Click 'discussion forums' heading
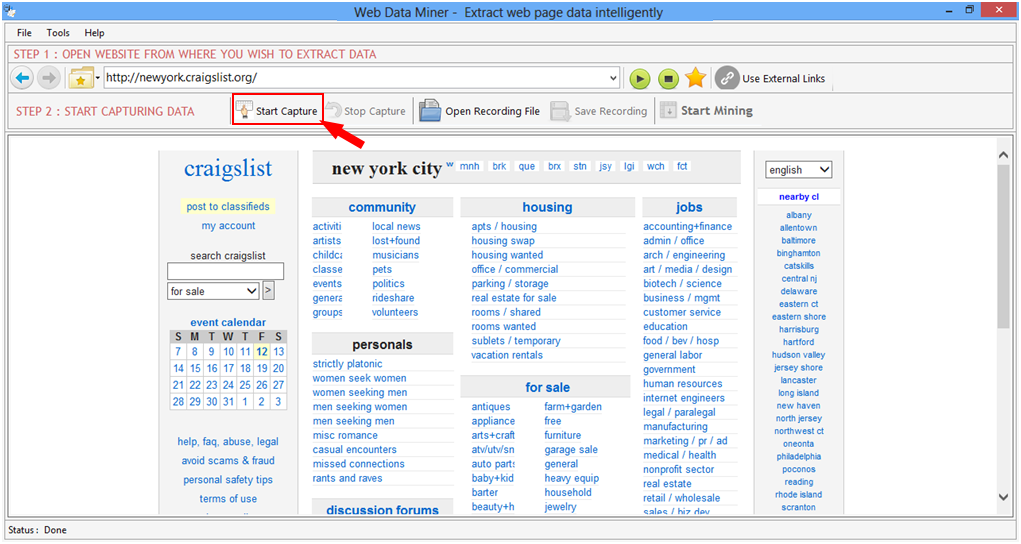This screenshot has width=1021, height=544. pos(383,510)
